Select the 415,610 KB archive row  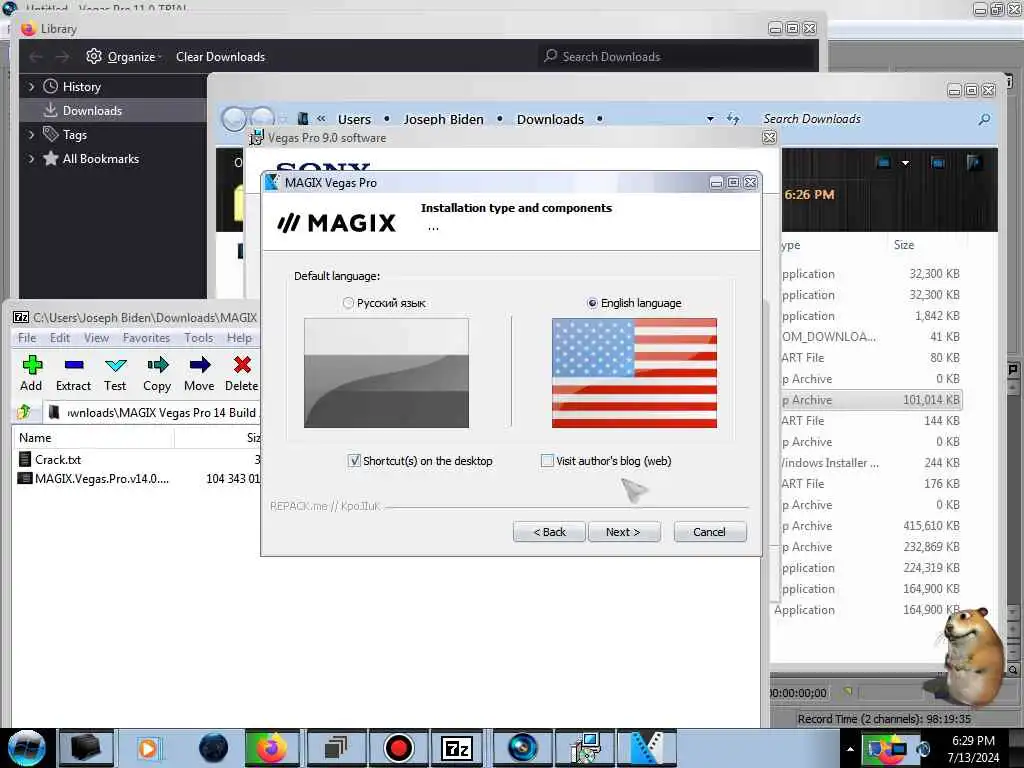click(871, 526)
